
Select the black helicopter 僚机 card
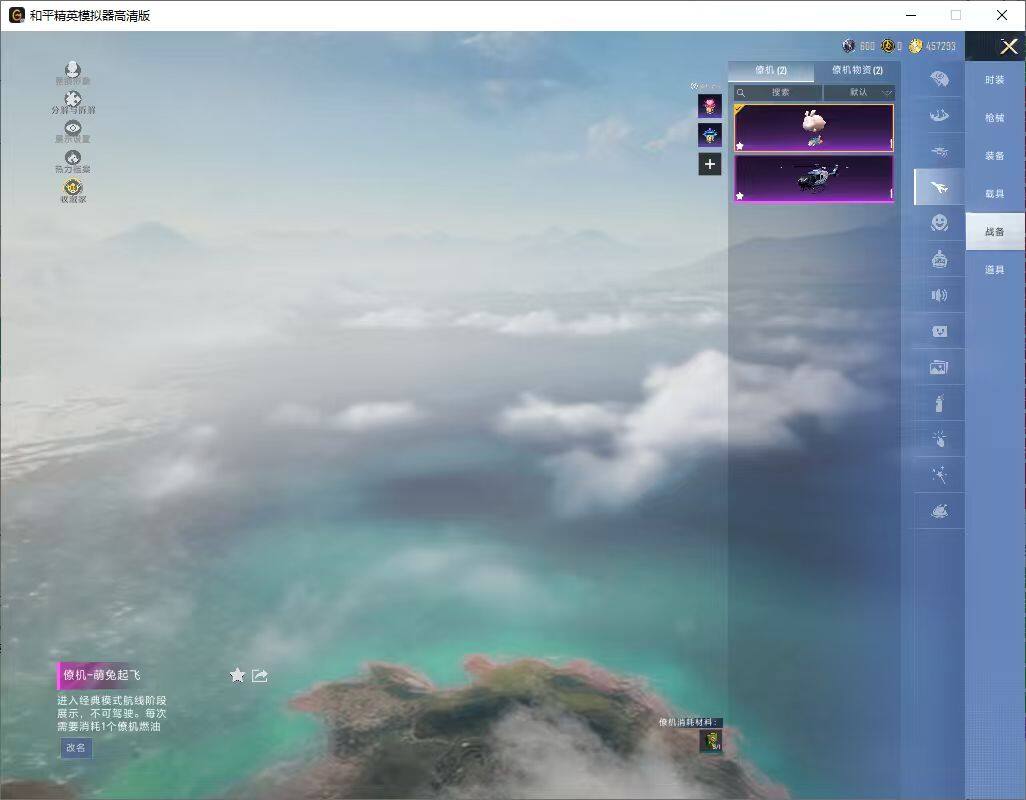[813, 178]
